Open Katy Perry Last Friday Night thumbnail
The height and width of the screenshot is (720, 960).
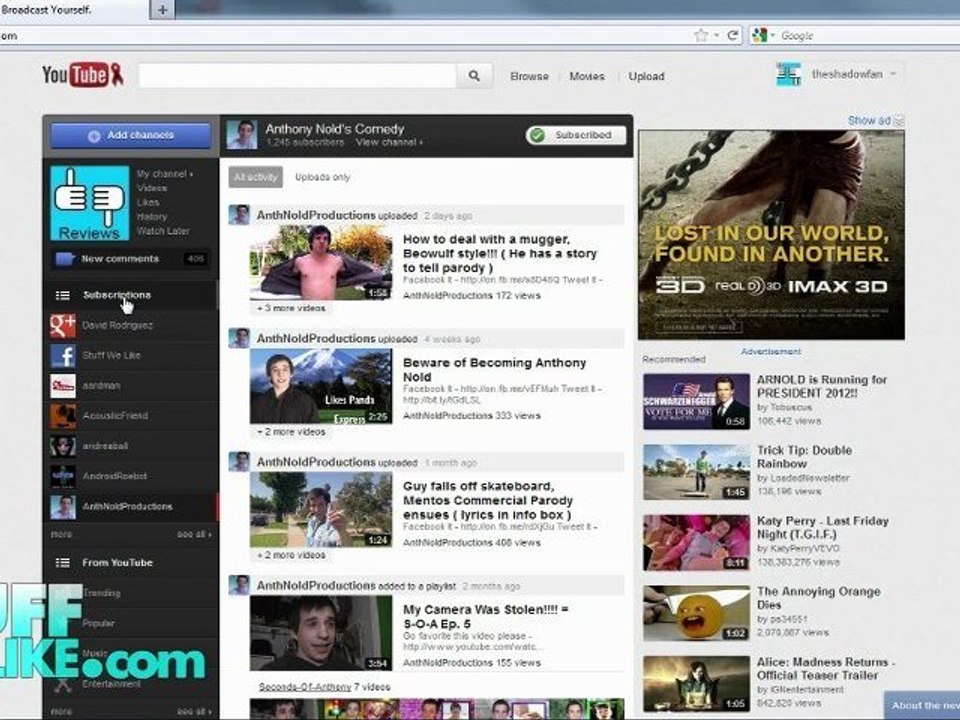[696, 542]
